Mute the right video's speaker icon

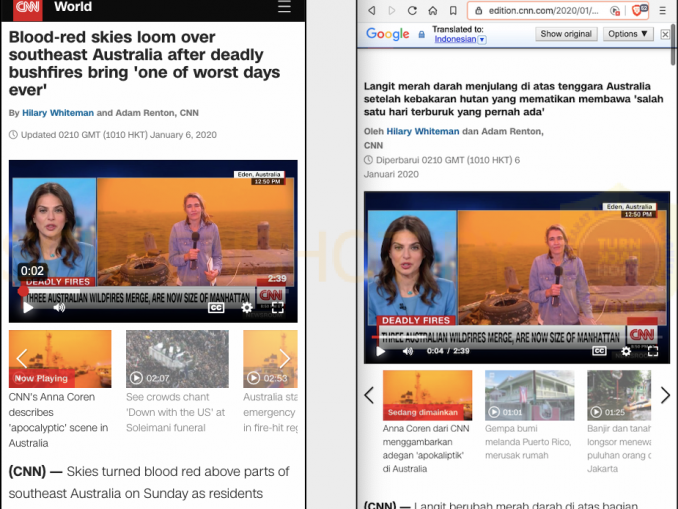point(408,351)
